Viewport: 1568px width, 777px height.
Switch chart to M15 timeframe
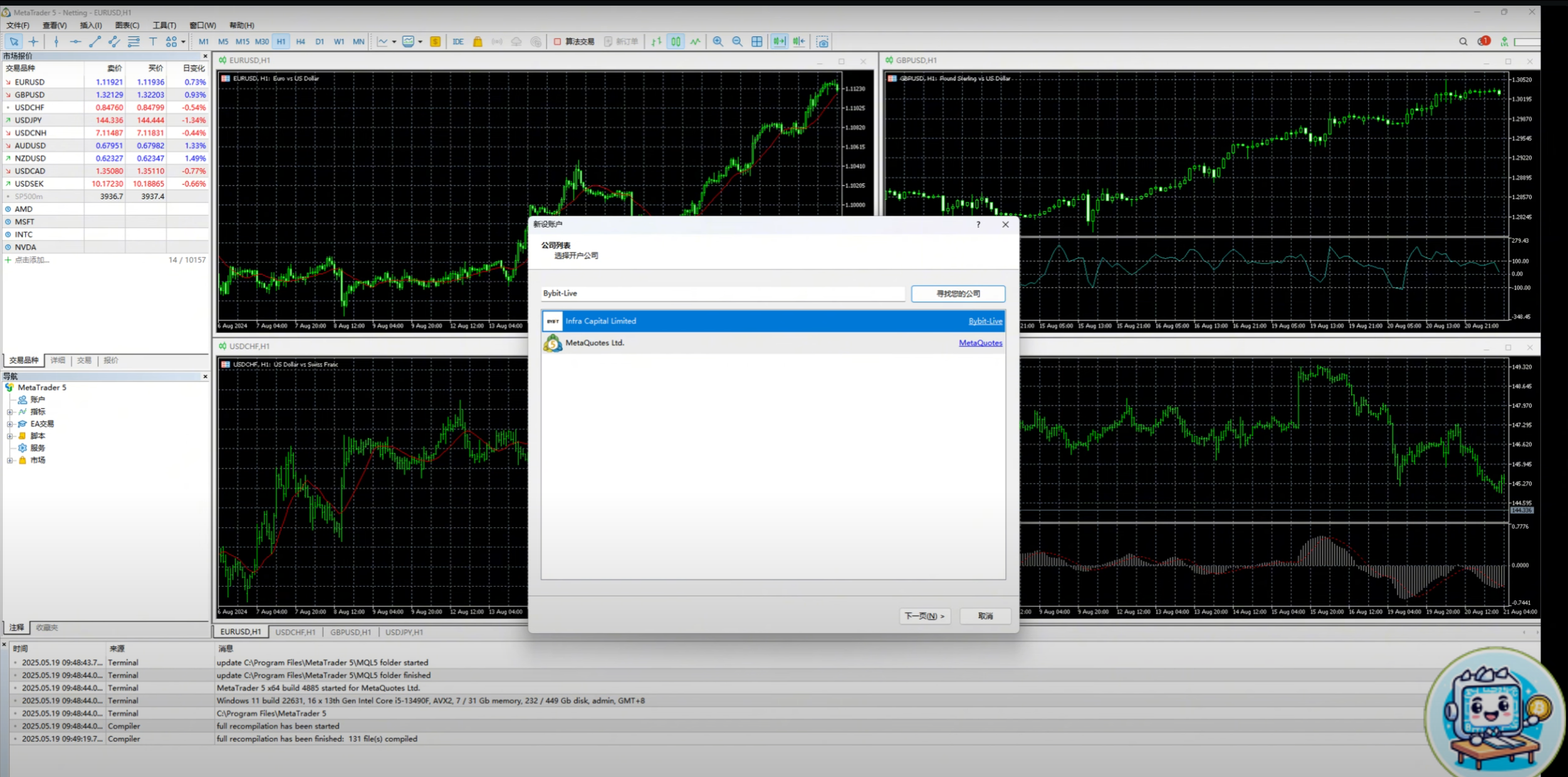coord(243,42)
